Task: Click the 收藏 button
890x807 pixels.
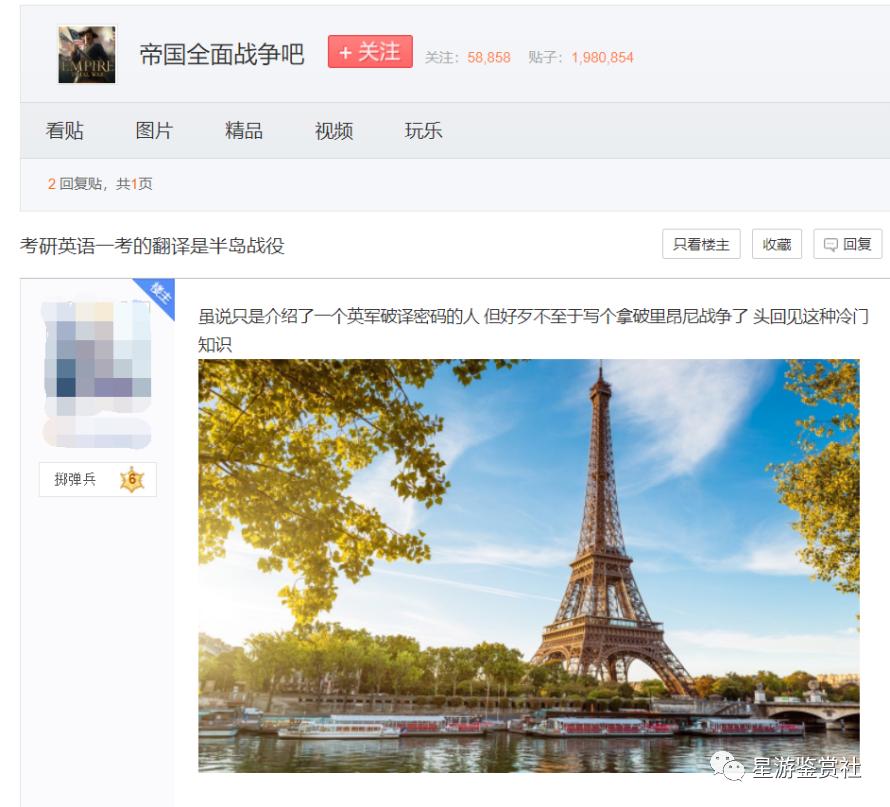Action: pos(777,243)
